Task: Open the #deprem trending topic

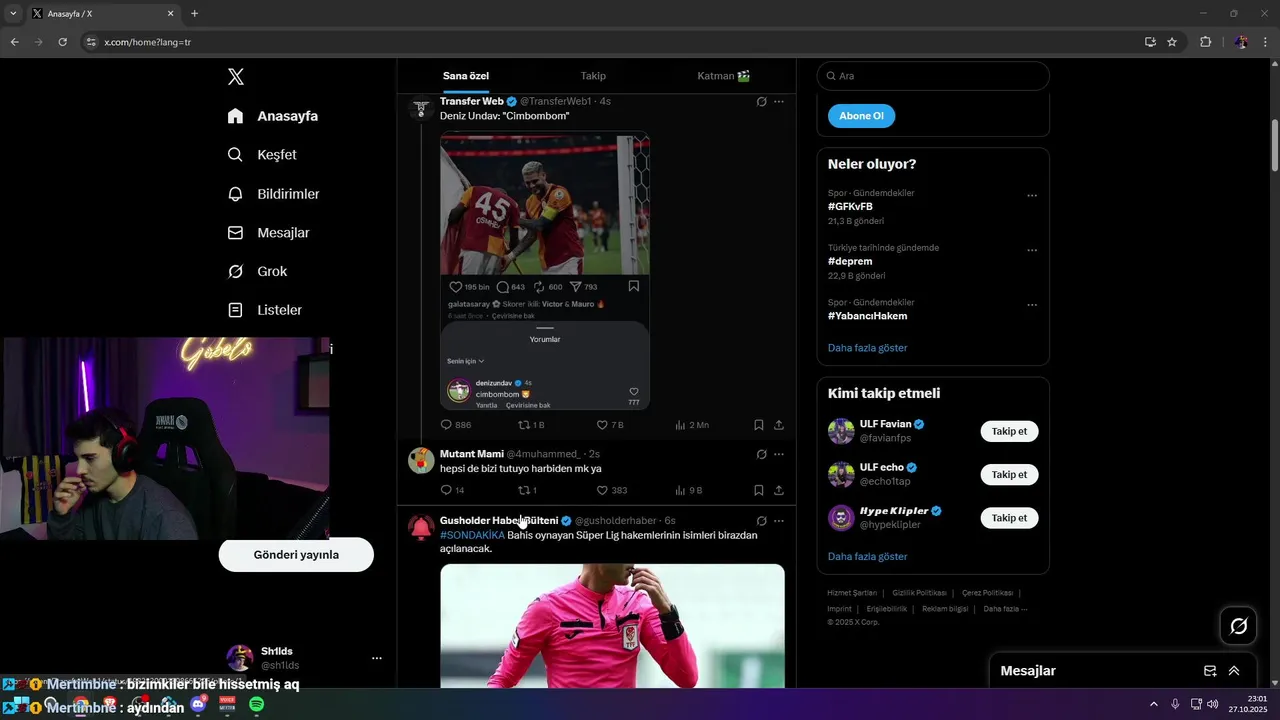Action: tap(850, 262)
